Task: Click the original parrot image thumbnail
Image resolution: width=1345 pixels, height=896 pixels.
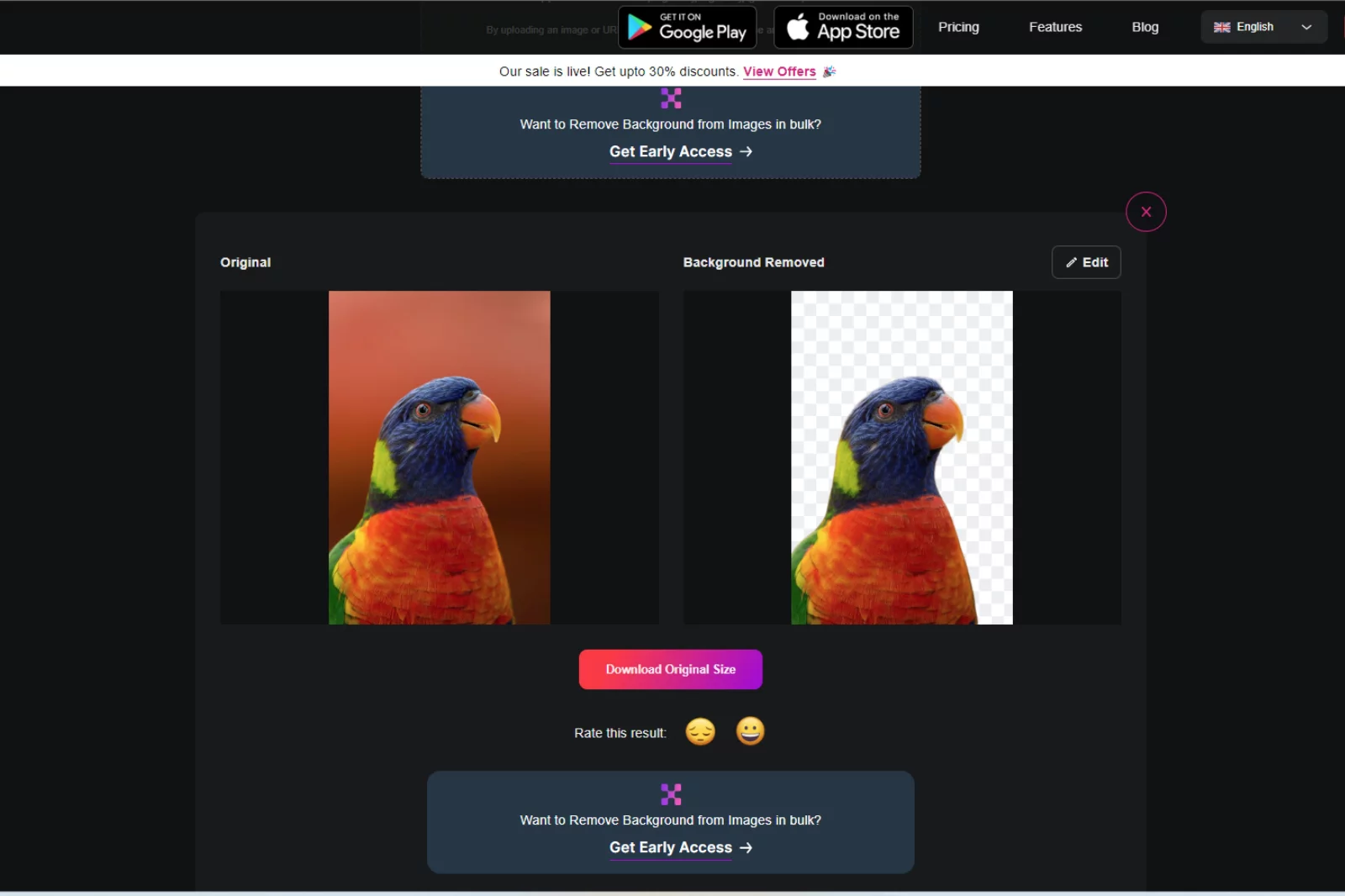Action: 439,457
